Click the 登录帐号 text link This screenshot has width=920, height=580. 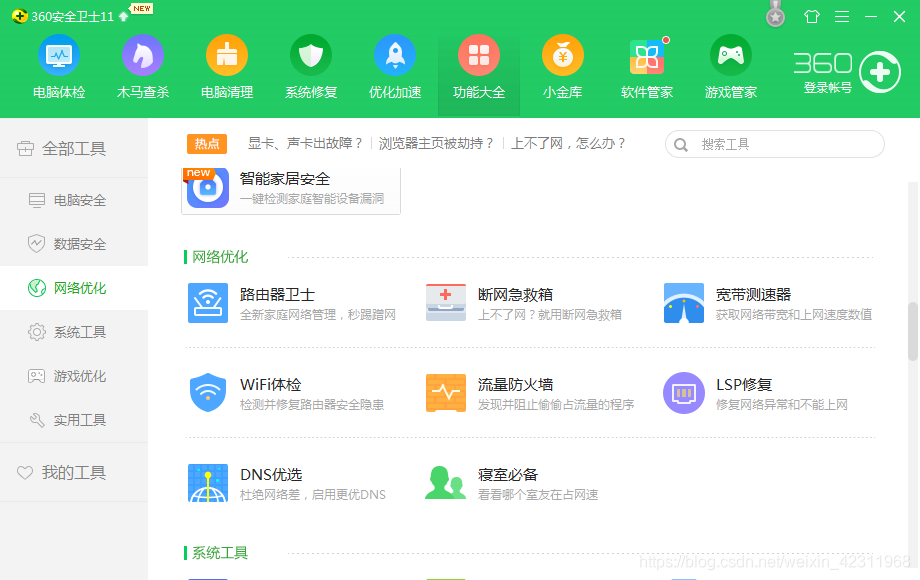click(x=827, y=88)
